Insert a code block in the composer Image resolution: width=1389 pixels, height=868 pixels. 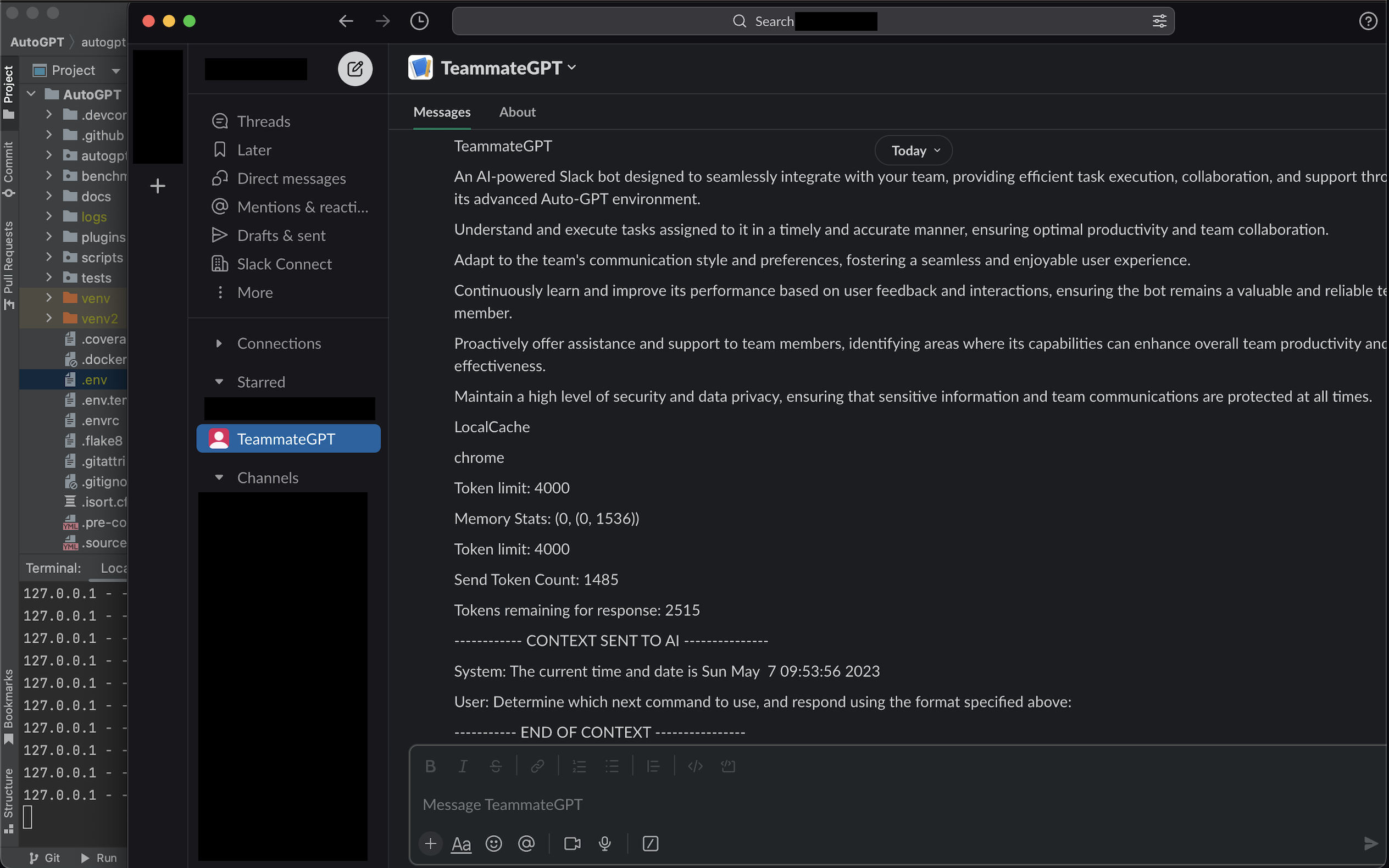(728, 766)
